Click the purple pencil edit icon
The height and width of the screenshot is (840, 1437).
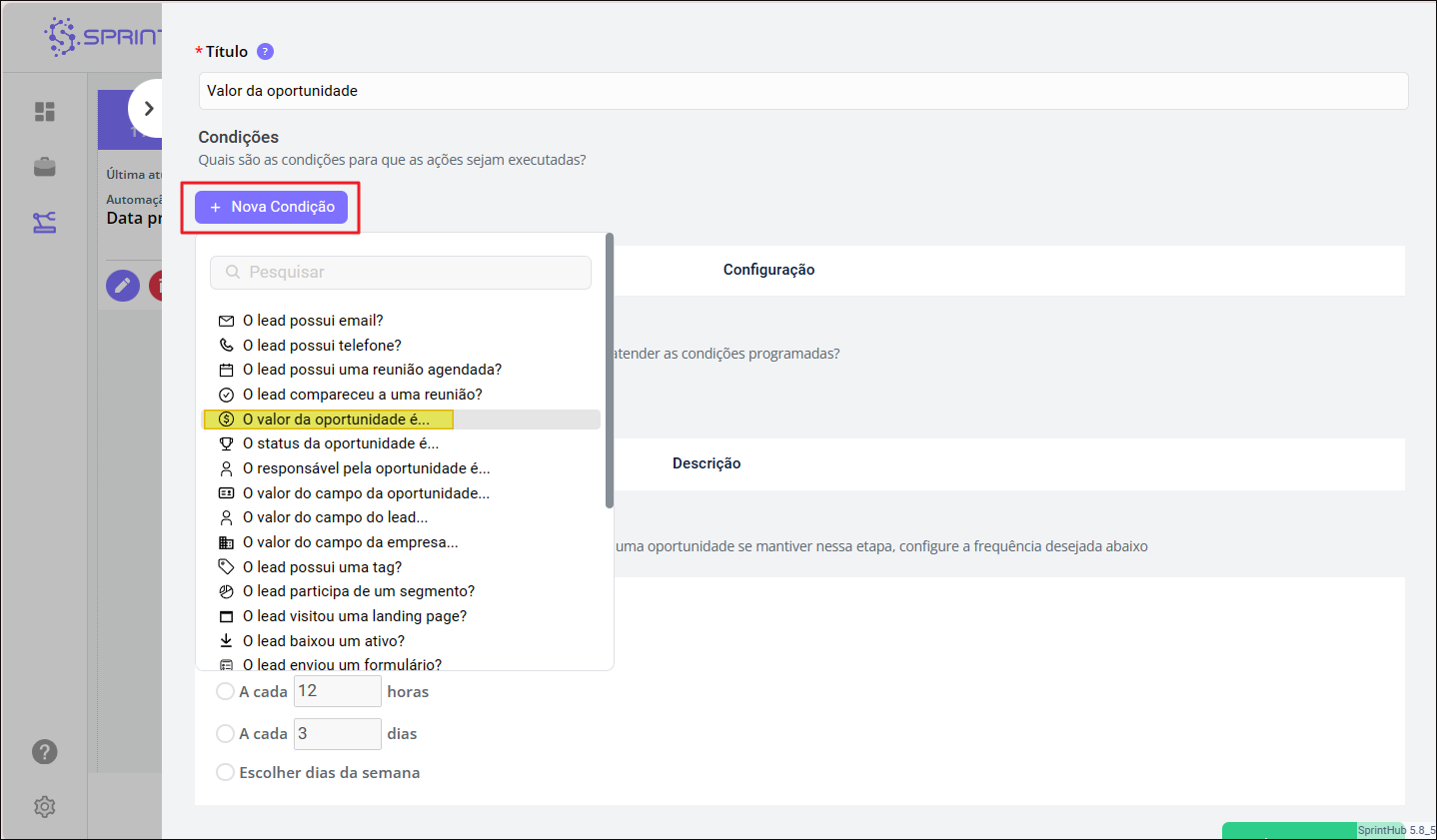[x=123, y=286]
